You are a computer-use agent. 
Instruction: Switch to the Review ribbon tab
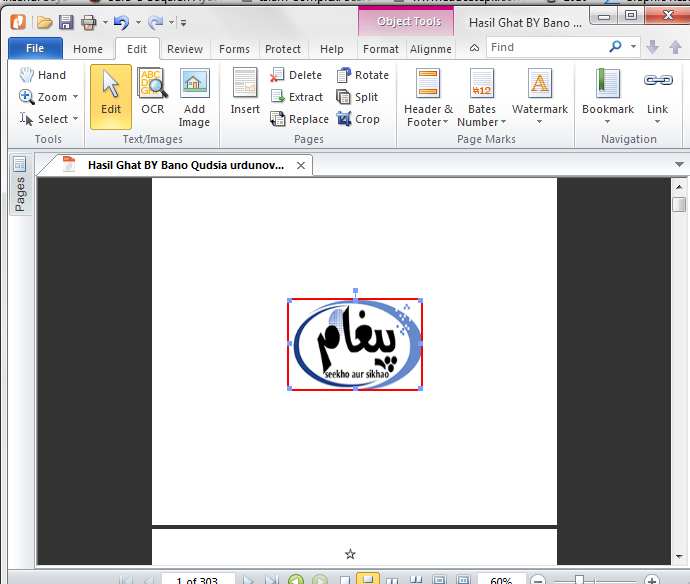pos(184,49)
